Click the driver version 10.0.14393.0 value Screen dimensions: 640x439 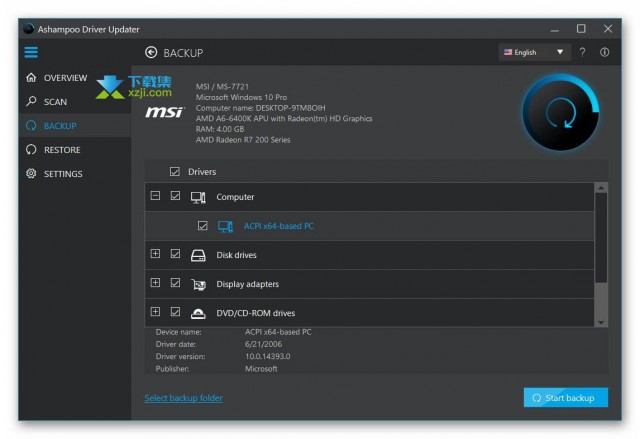268,356
